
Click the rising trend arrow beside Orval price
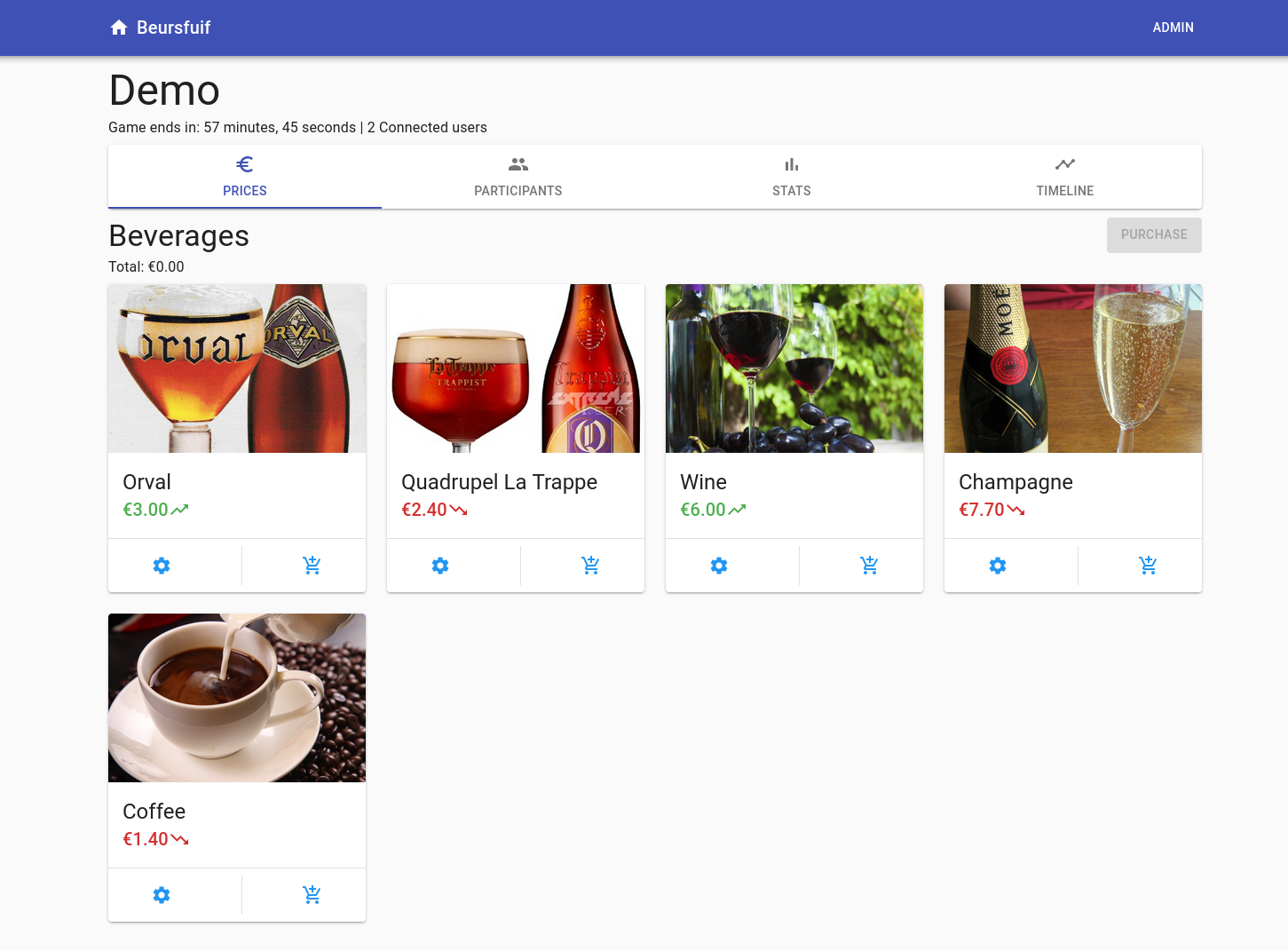pos(180,510)
